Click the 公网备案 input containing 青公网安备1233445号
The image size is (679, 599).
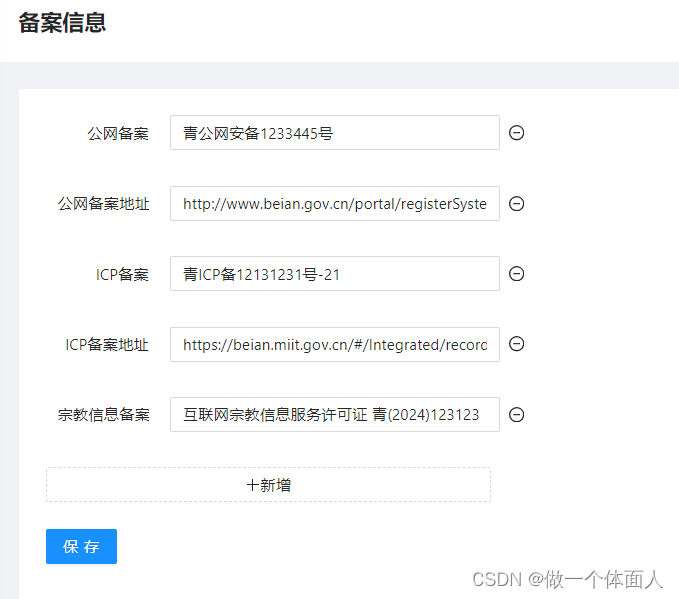335,133
